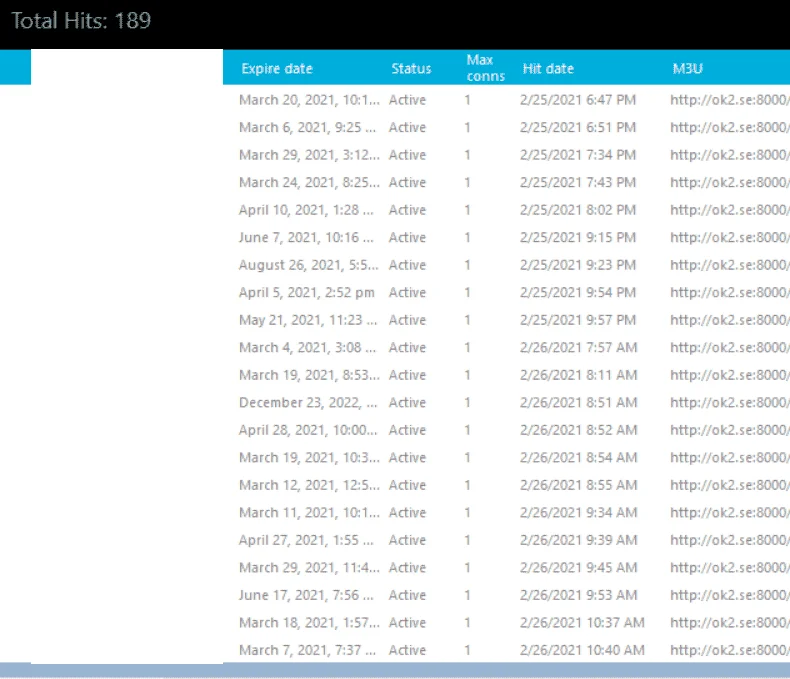
Task: Click hit date 2/25/2021 9:57 PM
Action: pyautogui.click(x=578, y=320)
